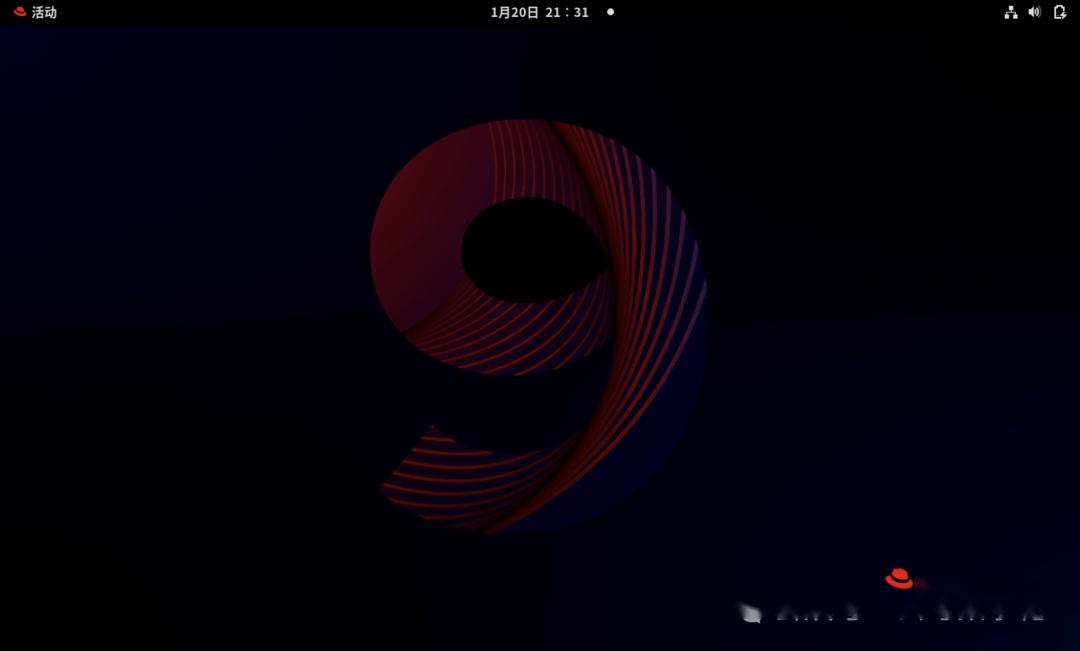Click the 21:31 clock text
1080x651 pixels.
pos(567,12)
